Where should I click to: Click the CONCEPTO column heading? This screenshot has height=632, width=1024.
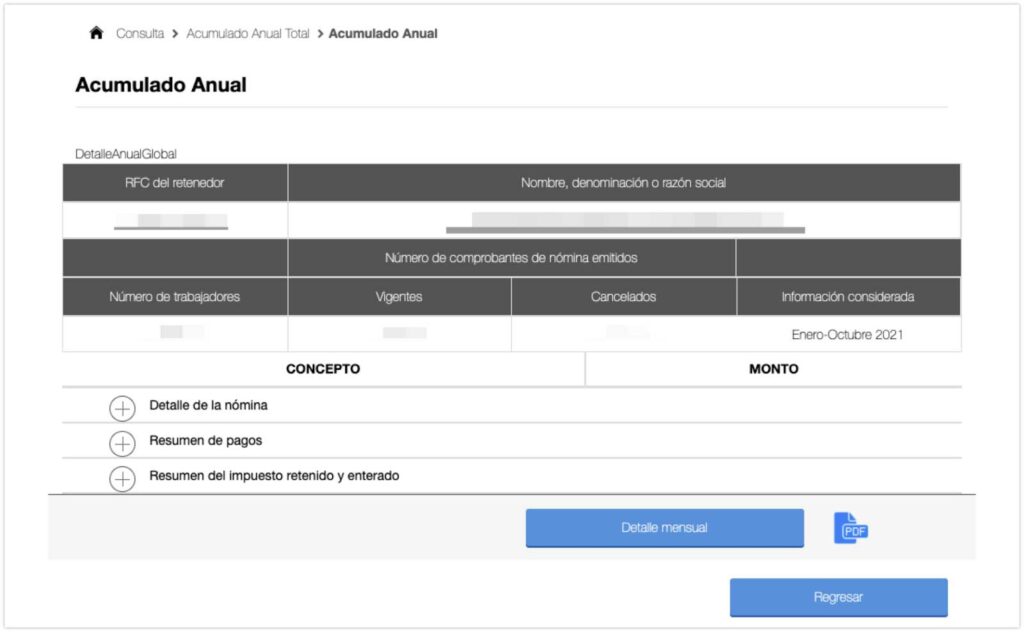tap(323, 369)
